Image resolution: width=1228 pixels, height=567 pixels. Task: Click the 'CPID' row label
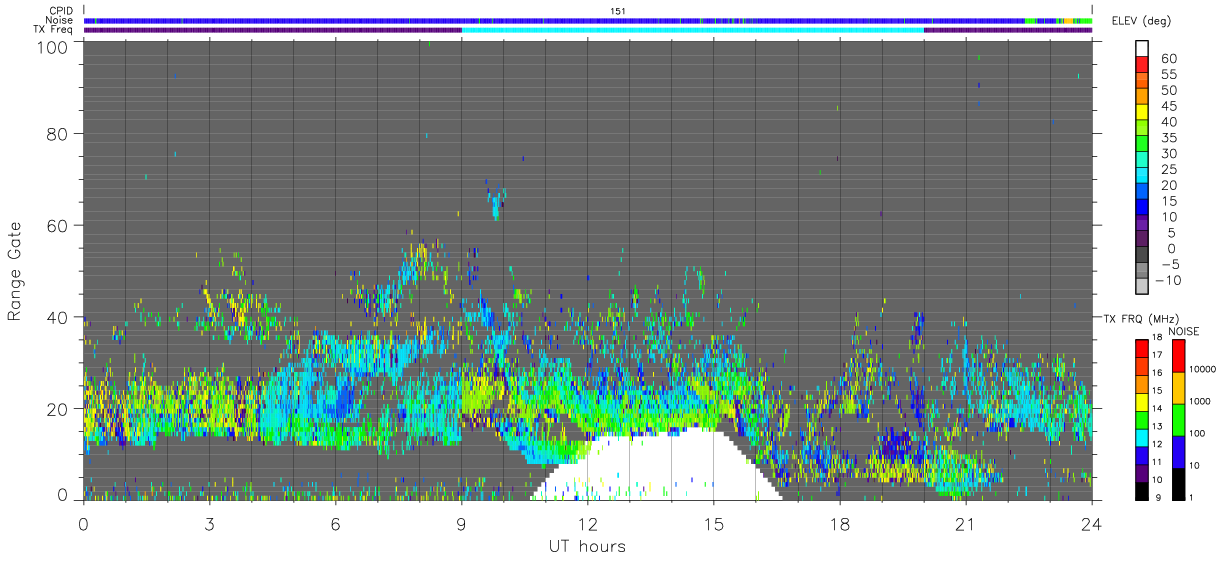(x=62, y=11)
